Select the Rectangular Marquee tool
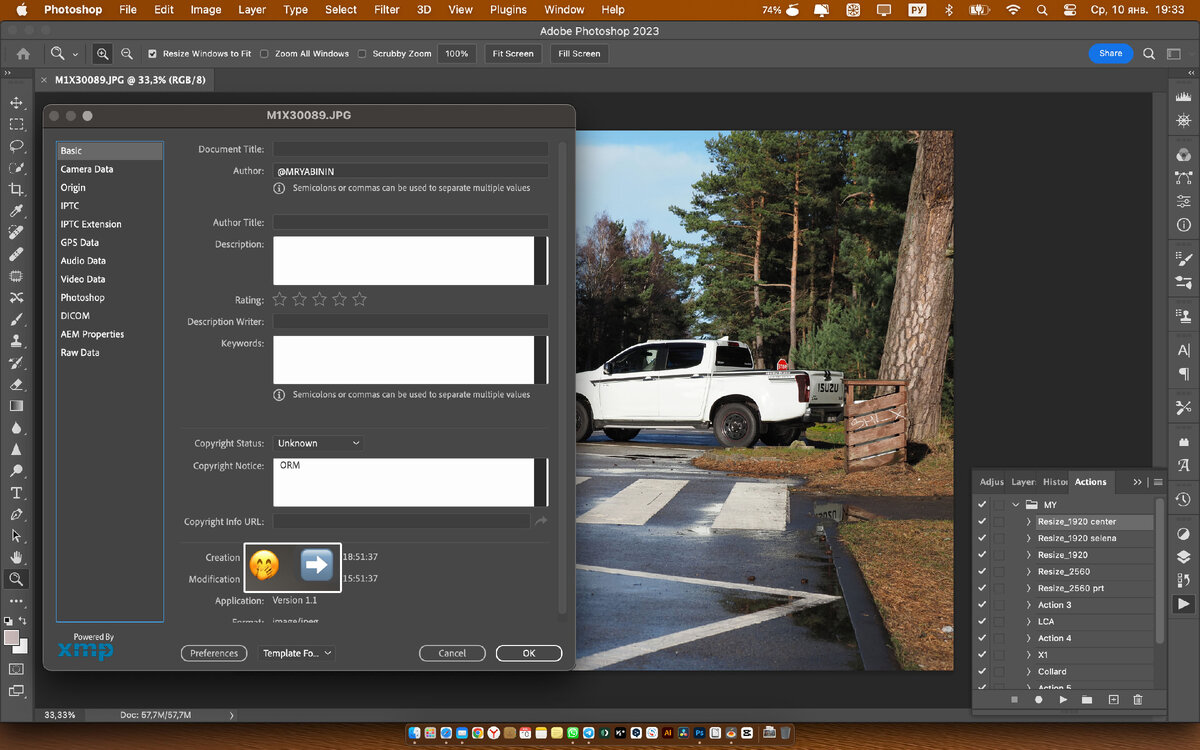The image size is (1200, 750). pyautogui.click(x=16, y=124)
